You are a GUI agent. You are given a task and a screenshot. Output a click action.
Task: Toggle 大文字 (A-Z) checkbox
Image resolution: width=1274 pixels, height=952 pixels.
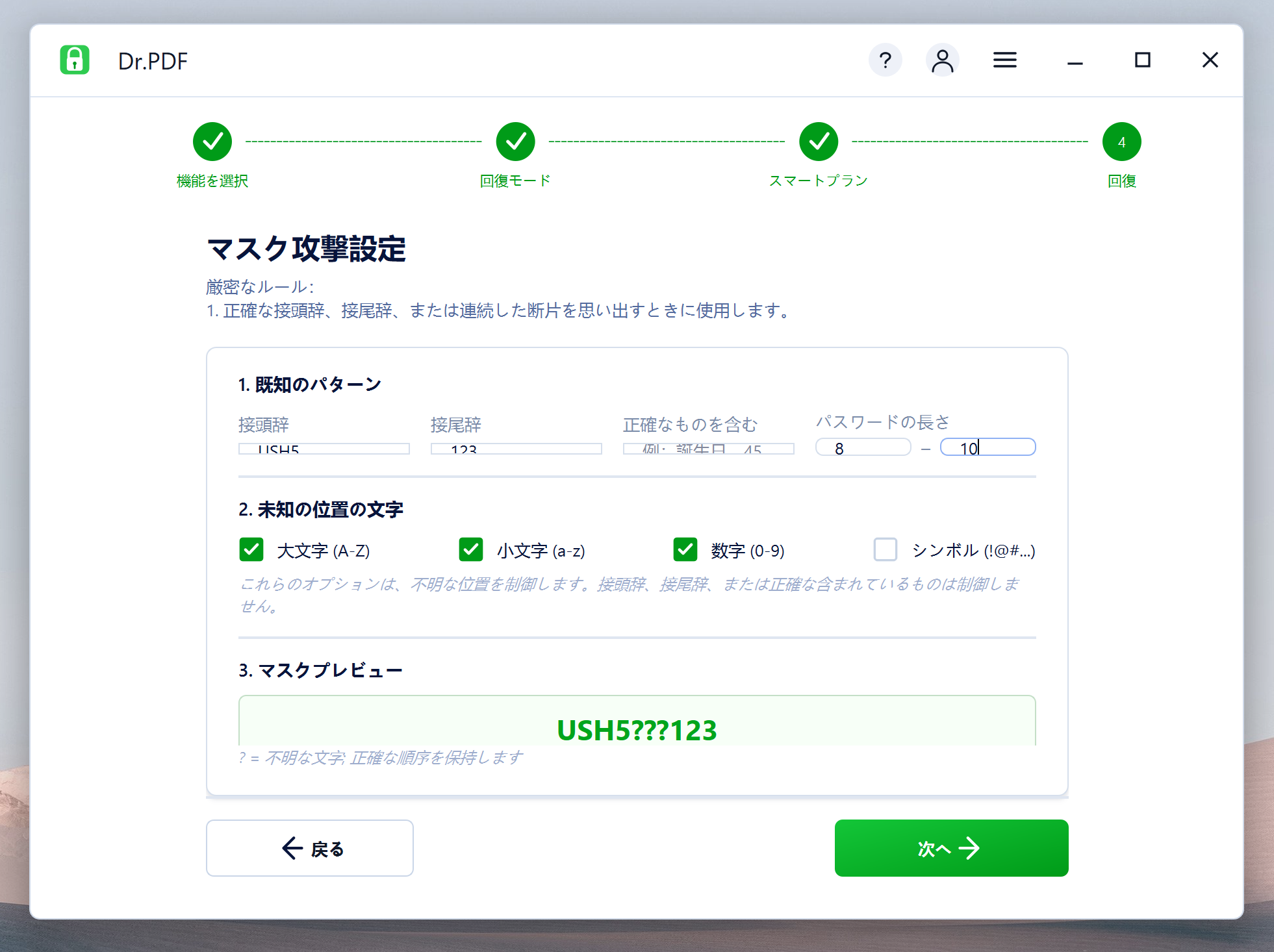click(x=251, y=549)
